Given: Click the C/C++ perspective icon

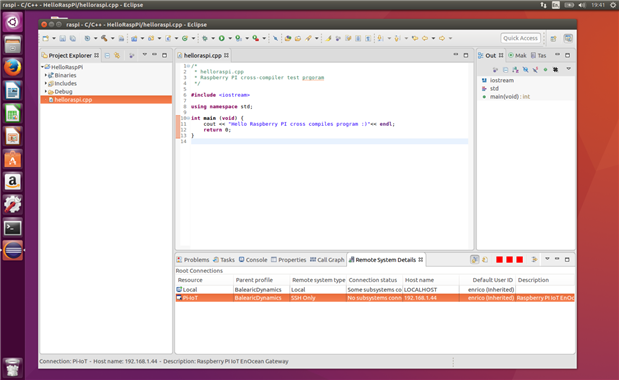Looking at the screenshot, I should coord(568,38).
